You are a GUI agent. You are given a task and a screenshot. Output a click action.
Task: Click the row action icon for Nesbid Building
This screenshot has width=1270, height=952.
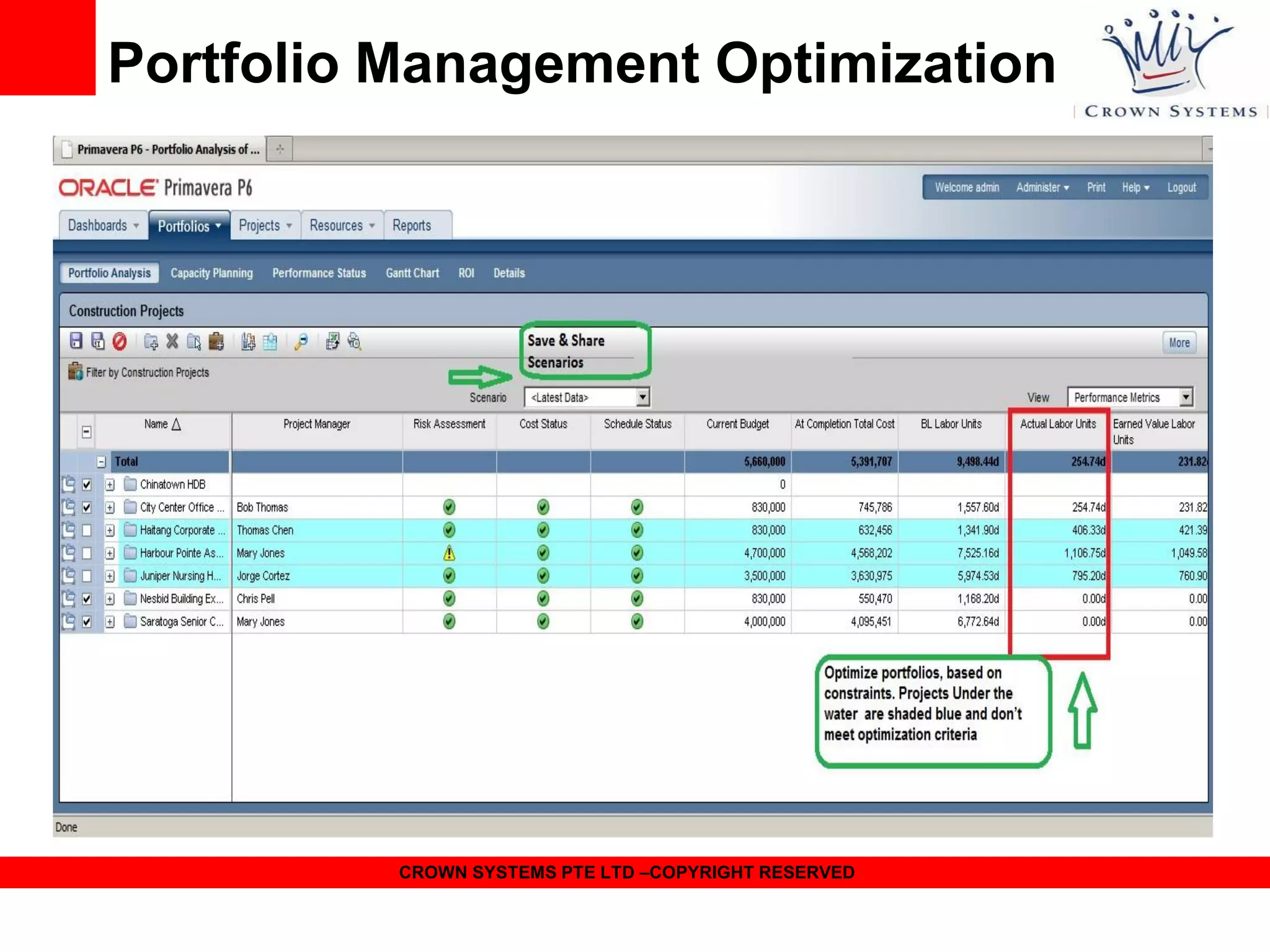68,599
